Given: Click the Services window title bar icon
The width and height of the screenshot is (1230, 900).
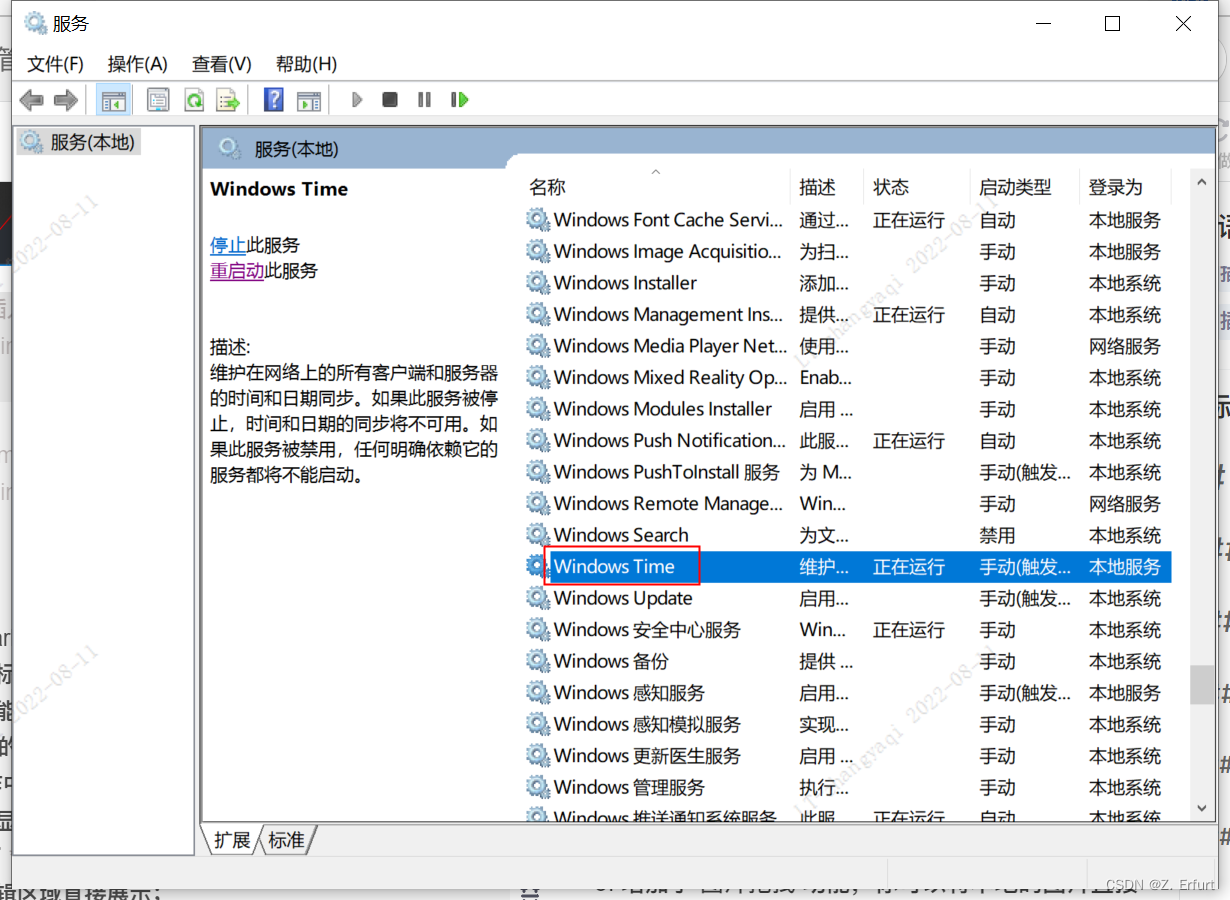Looking at the screenshot, I should coord(36,23).
